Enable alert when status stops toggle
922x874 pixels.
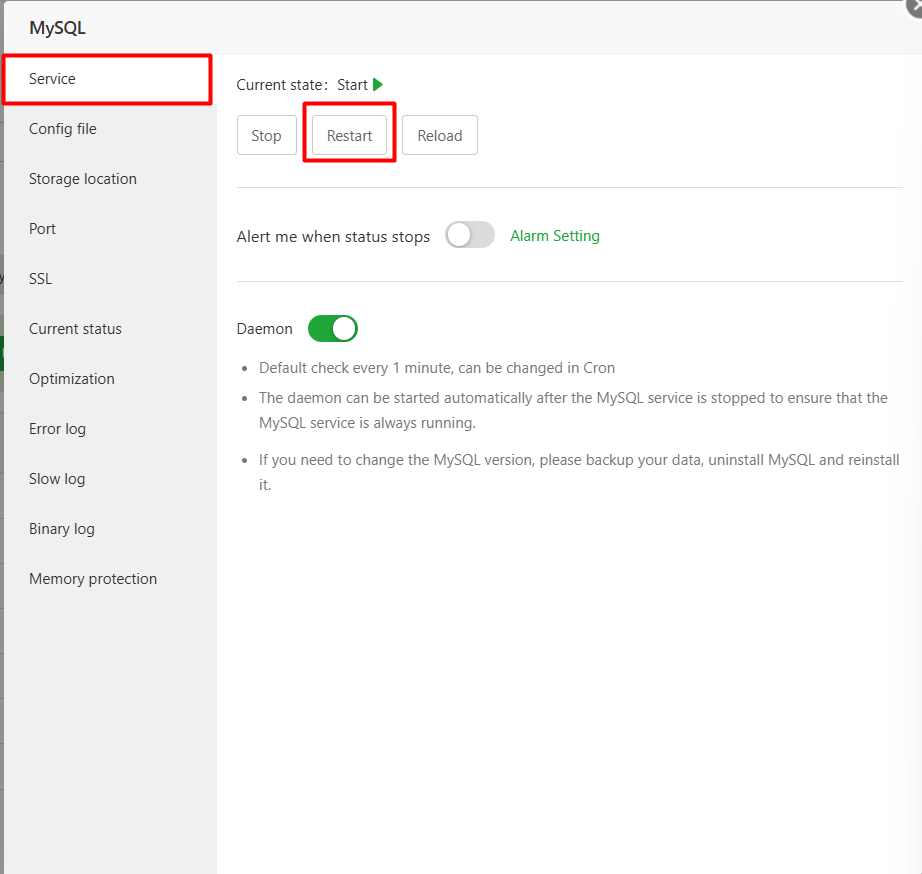click(469, 235)
